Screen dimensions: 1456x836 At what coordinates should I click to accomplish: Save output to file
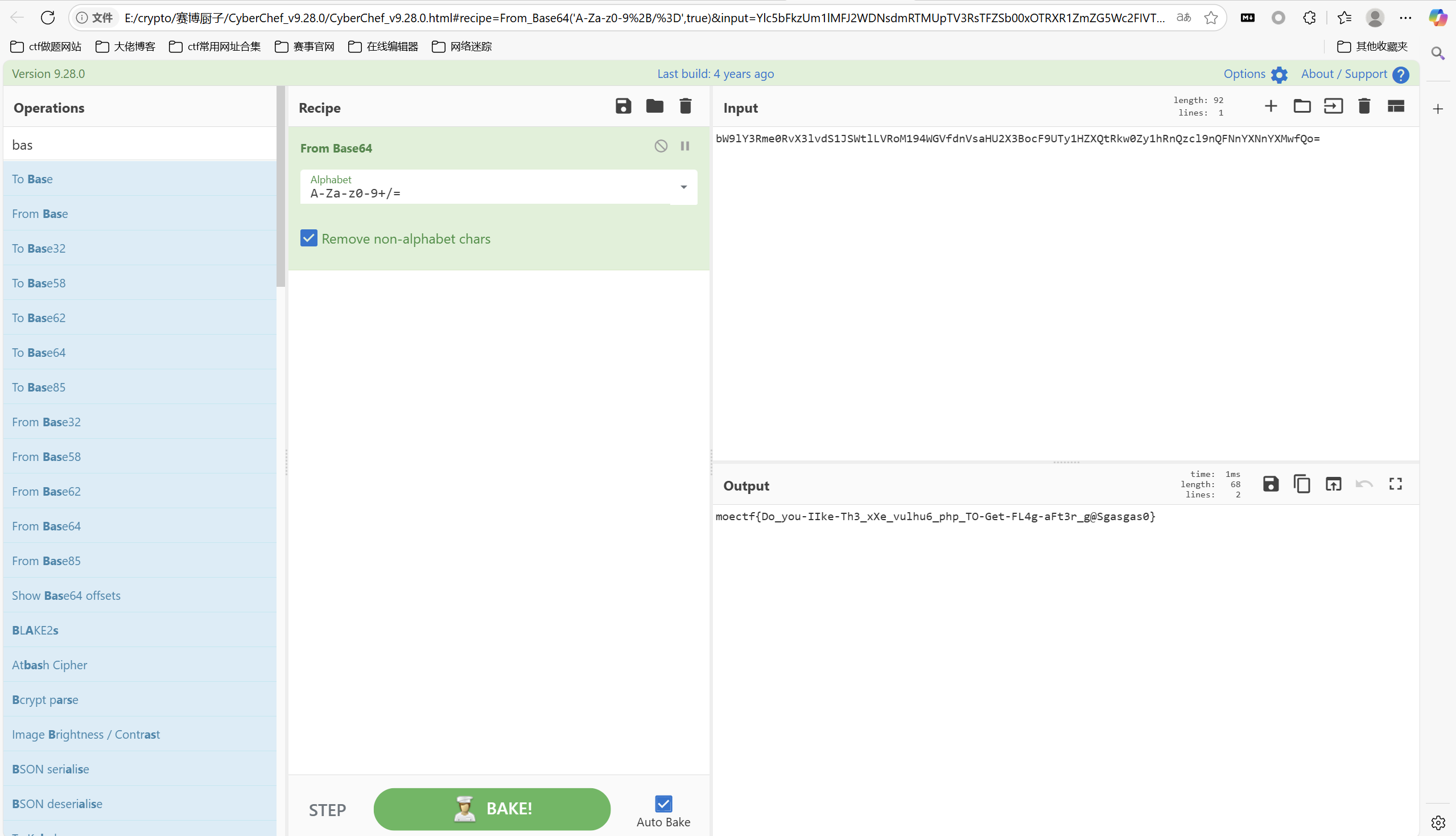(x=1271, y=484)
